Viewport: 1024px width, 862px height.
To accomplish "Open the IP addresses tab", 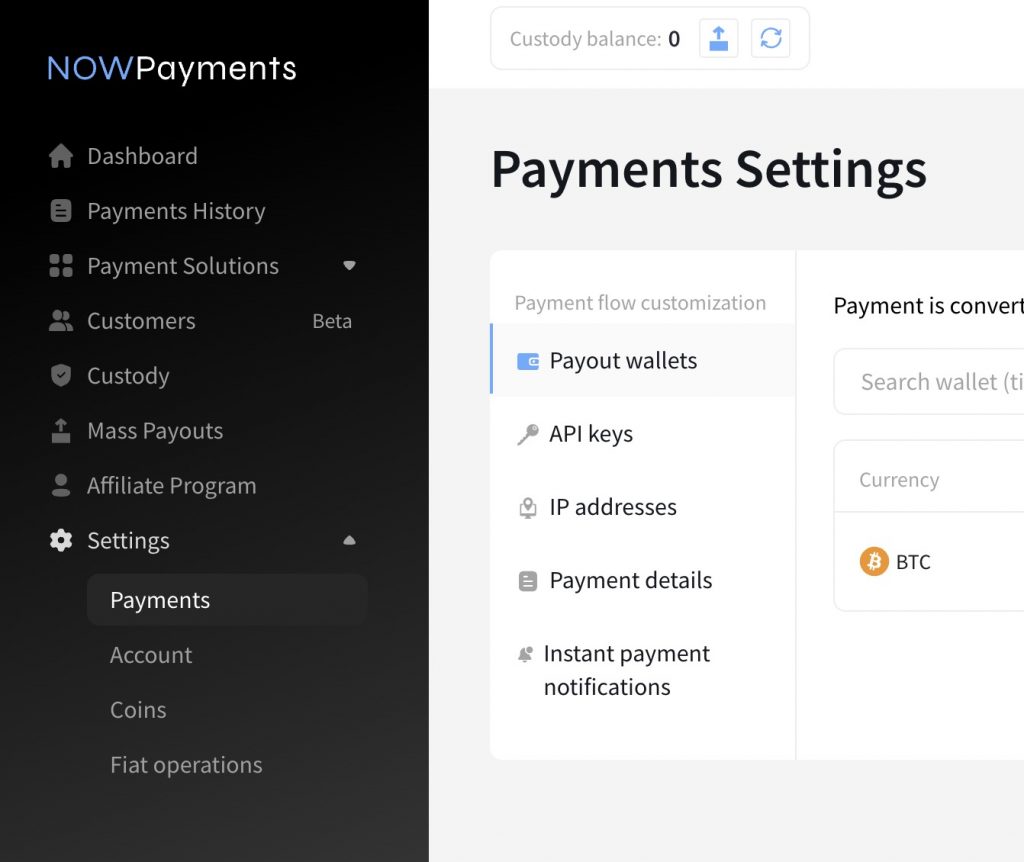I will [x=643, y=507].
